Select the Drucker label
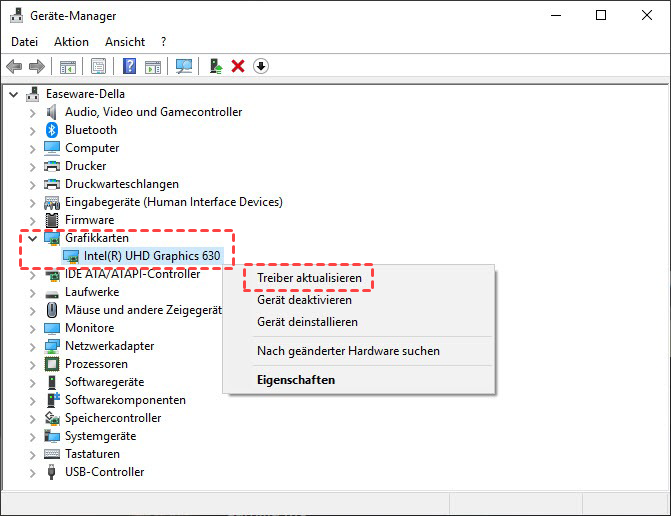This screenshot has width=671, height=516. pos(86,166)
